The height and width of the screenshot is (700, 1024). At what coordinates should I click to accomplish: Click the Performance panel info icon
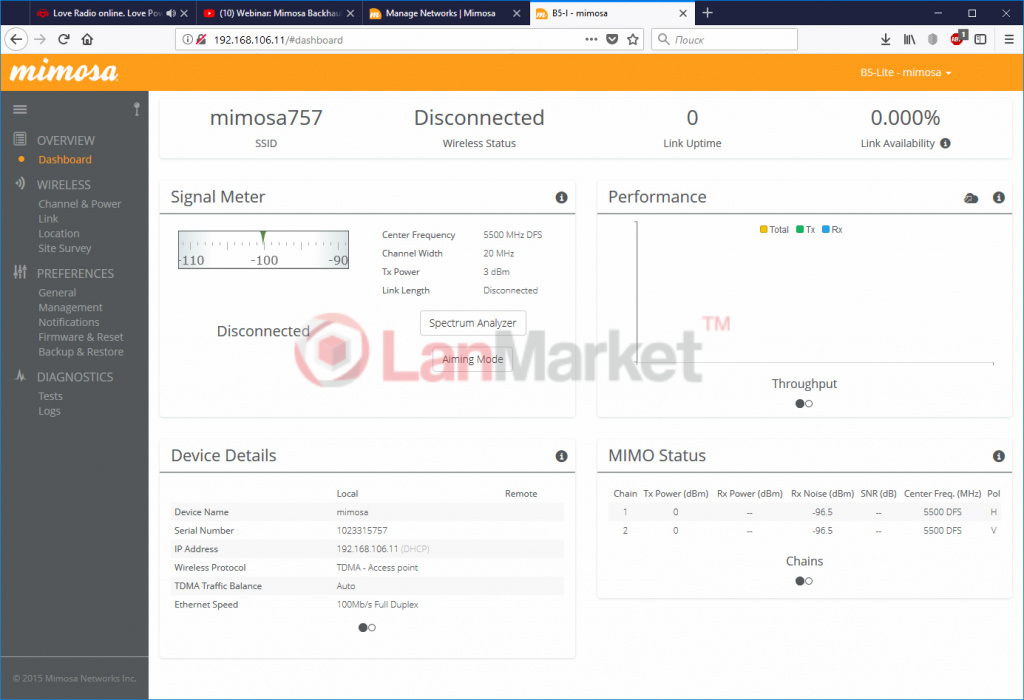pyautogui.click(x=998, y=198)
